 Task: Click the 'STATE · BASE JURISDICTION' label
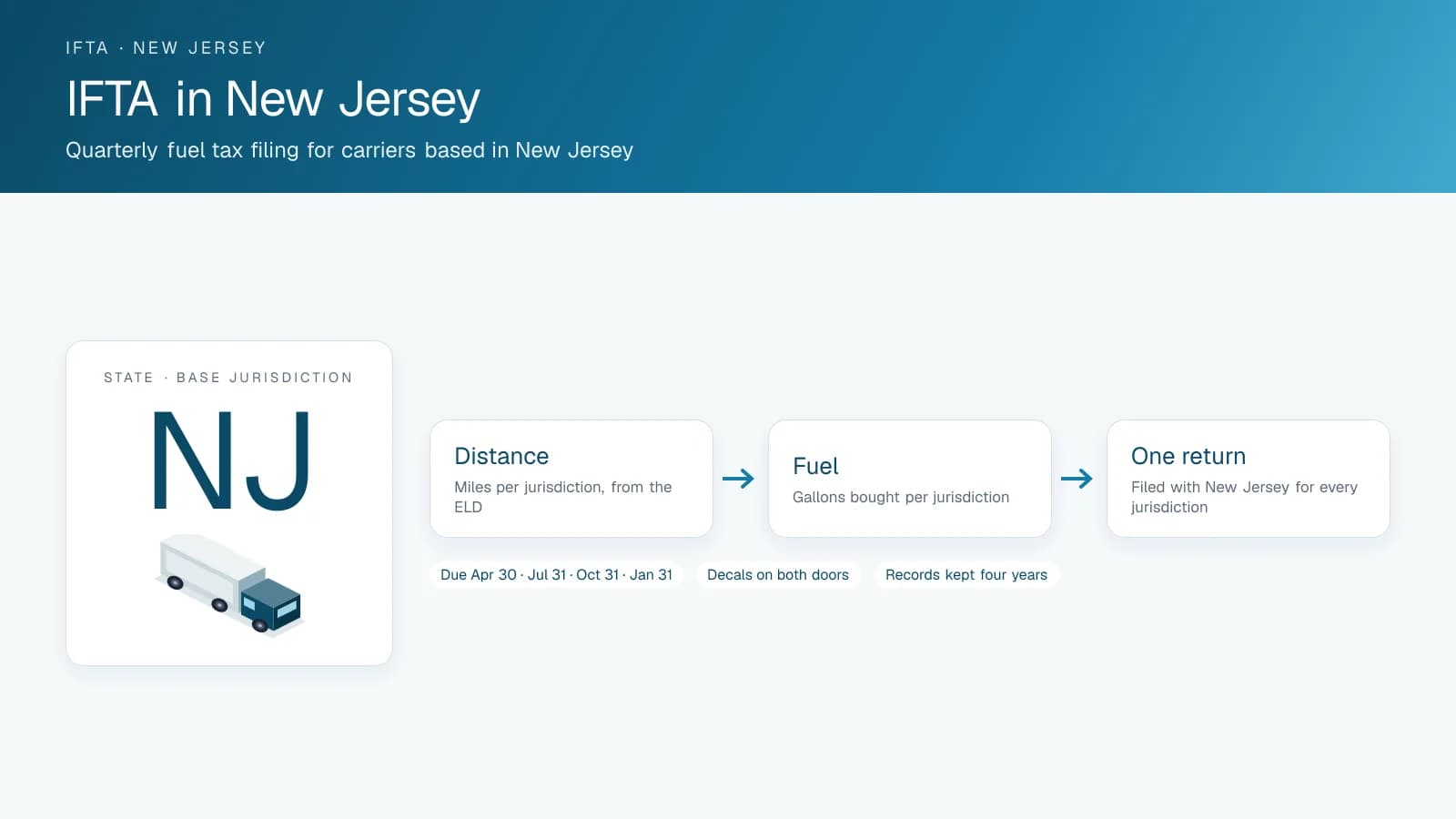[x=227, y=378]
